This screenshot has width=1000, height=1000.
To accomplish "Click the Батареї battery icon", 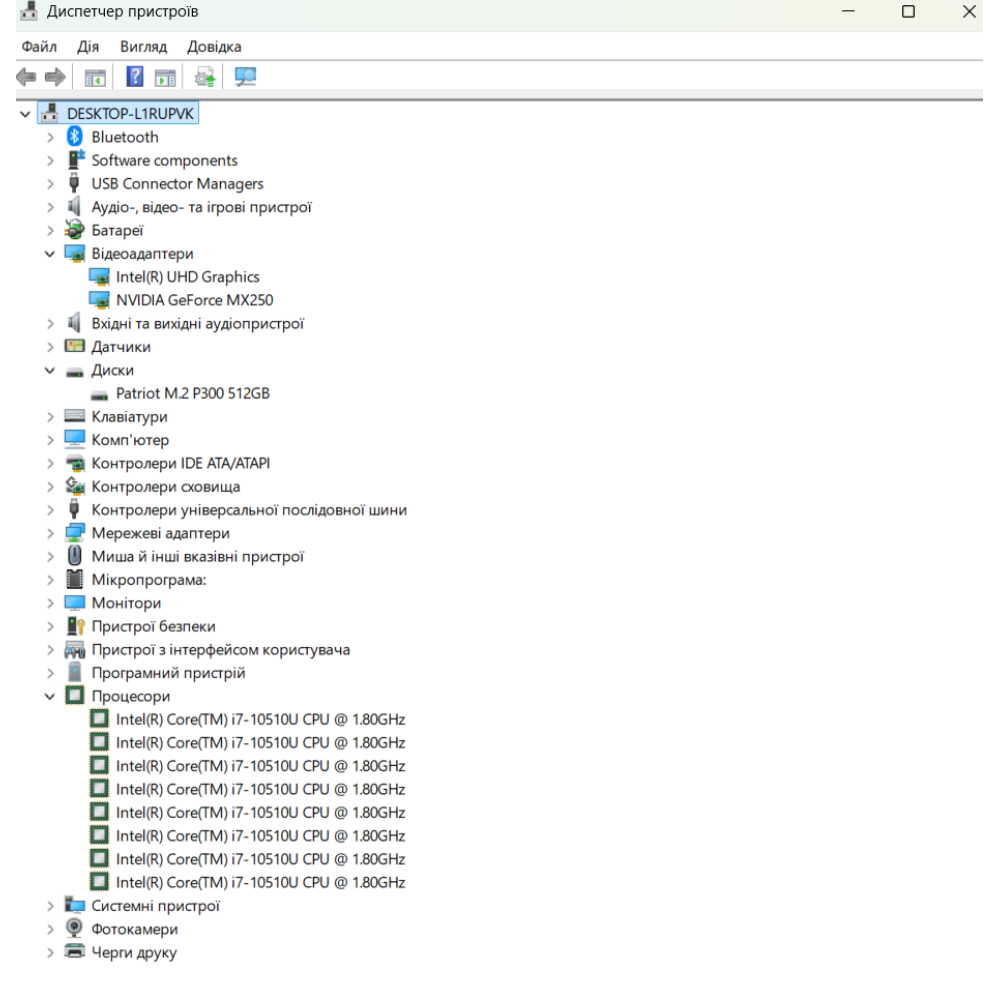I will tap(75, 230).
